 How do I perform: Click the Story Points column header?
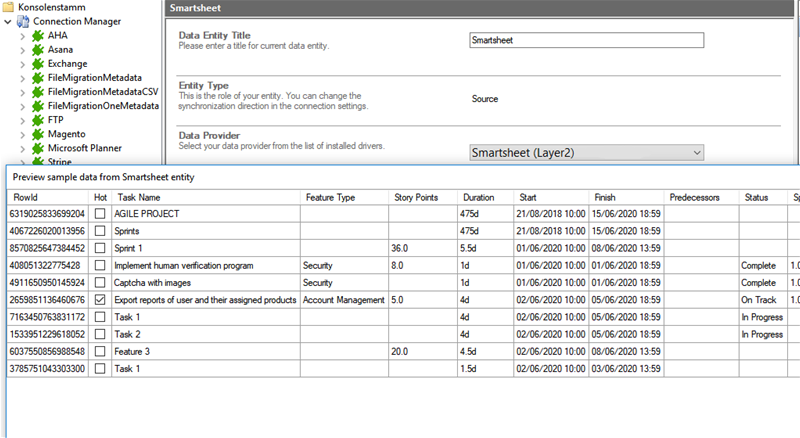[422, 197]
